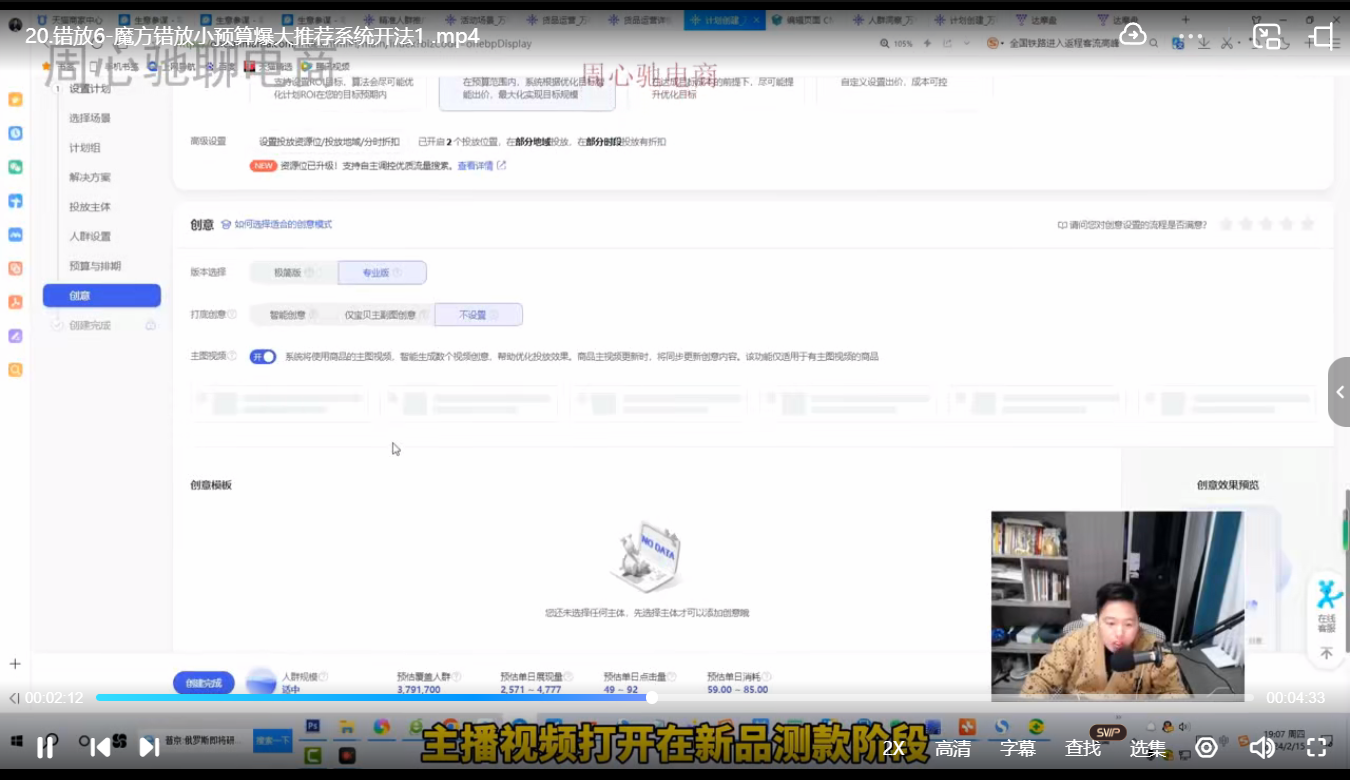1350x780 pixels.
Task: Choose 不设置 for 打底创意
Action: pyautogui.click(x=478, y=314)
